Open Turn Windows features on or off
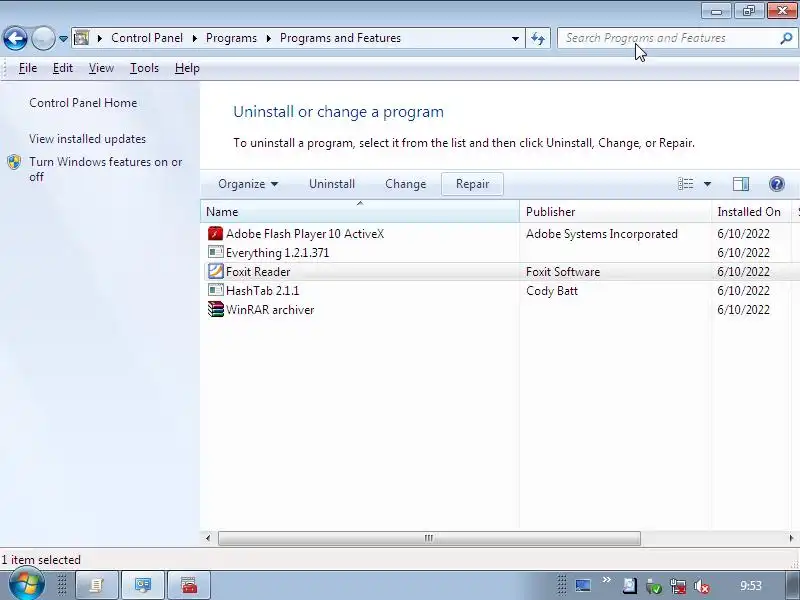The image size is (800, 600). point(105,169)
